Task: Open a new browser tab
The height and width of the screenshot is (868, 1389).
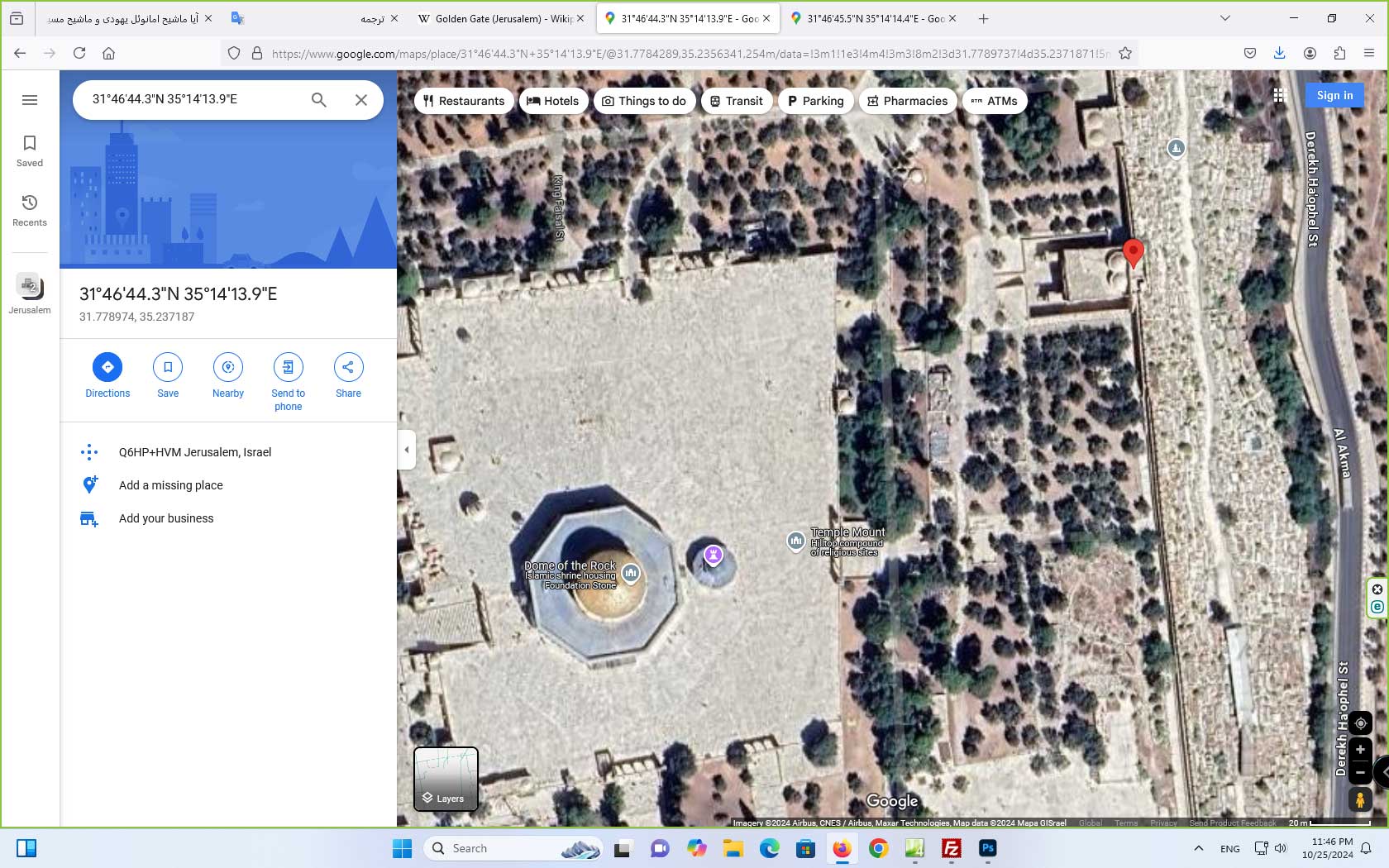Action: [983, 18]
